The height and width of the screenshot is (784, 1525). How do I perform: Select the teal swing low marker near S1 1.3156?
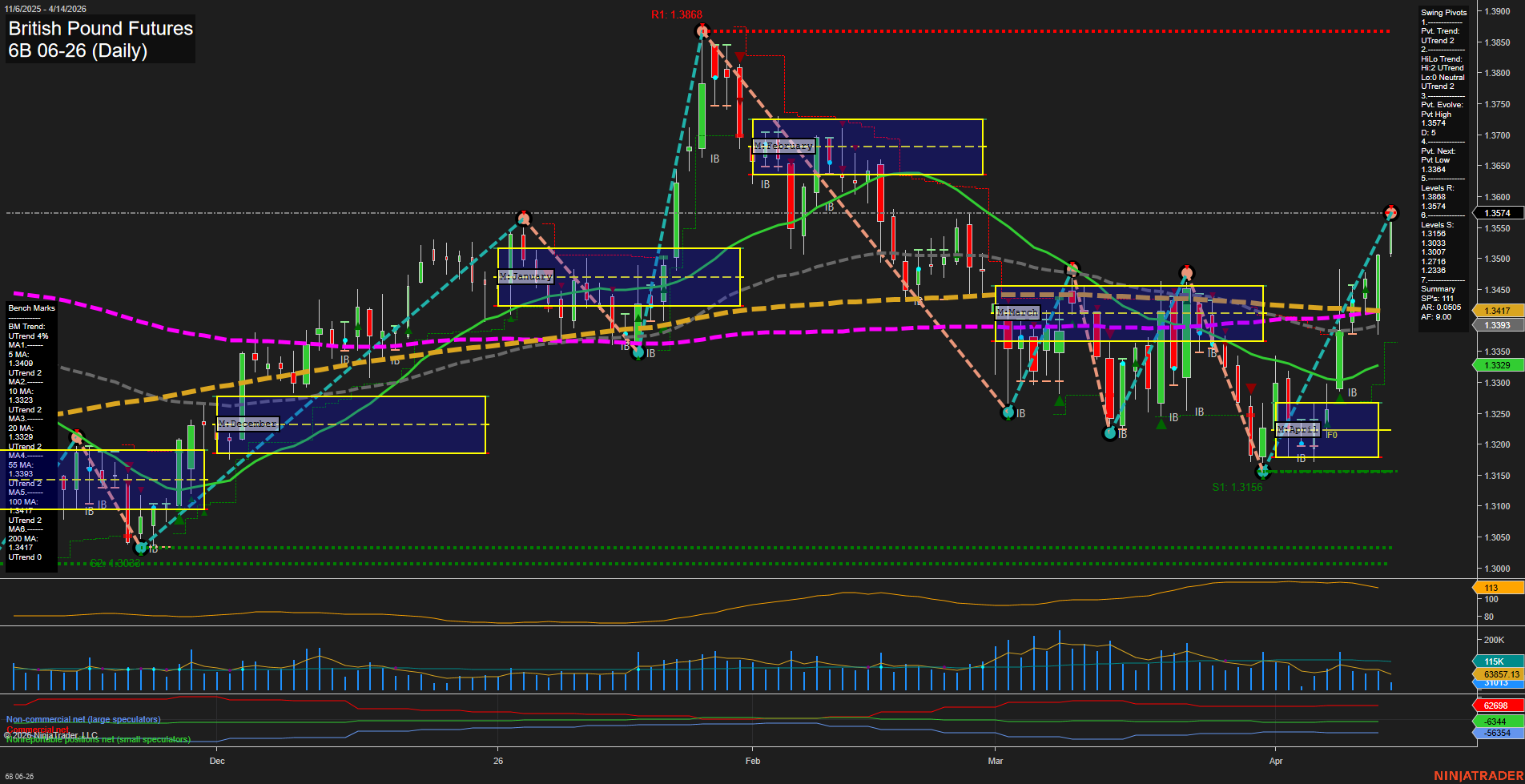tap(1263, 472)
